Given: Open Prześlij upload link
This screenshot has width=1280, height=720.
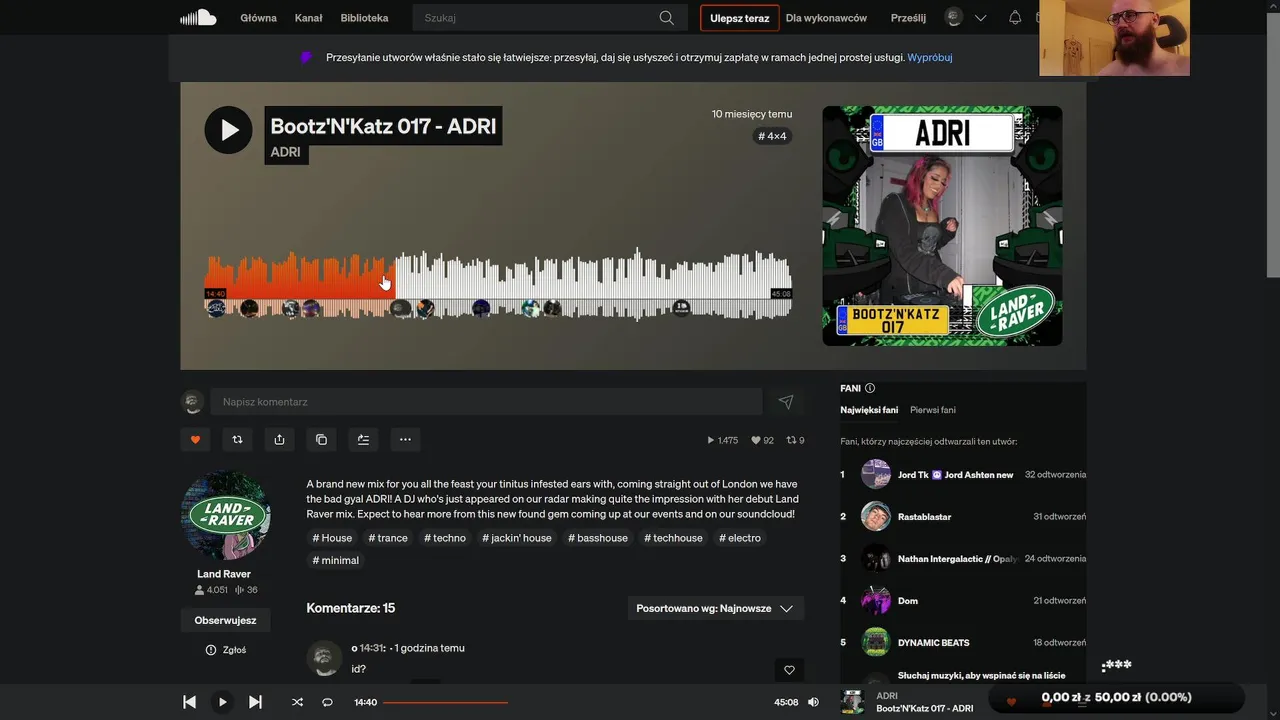Looking at the screenshot, I should coord(908,18).
